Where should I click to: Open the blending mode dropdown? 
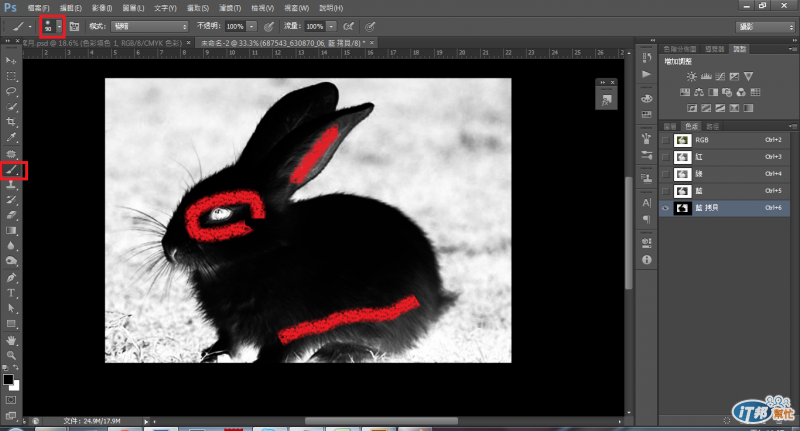pyautogui.click(x=149, y=27)
